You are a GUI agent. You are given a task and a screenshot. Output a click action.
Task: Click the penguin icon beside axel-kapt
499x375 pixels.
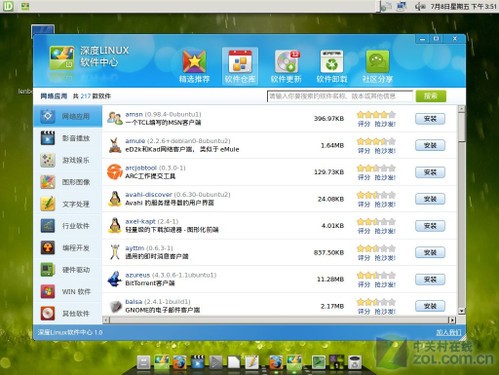[x=115, y=225]
